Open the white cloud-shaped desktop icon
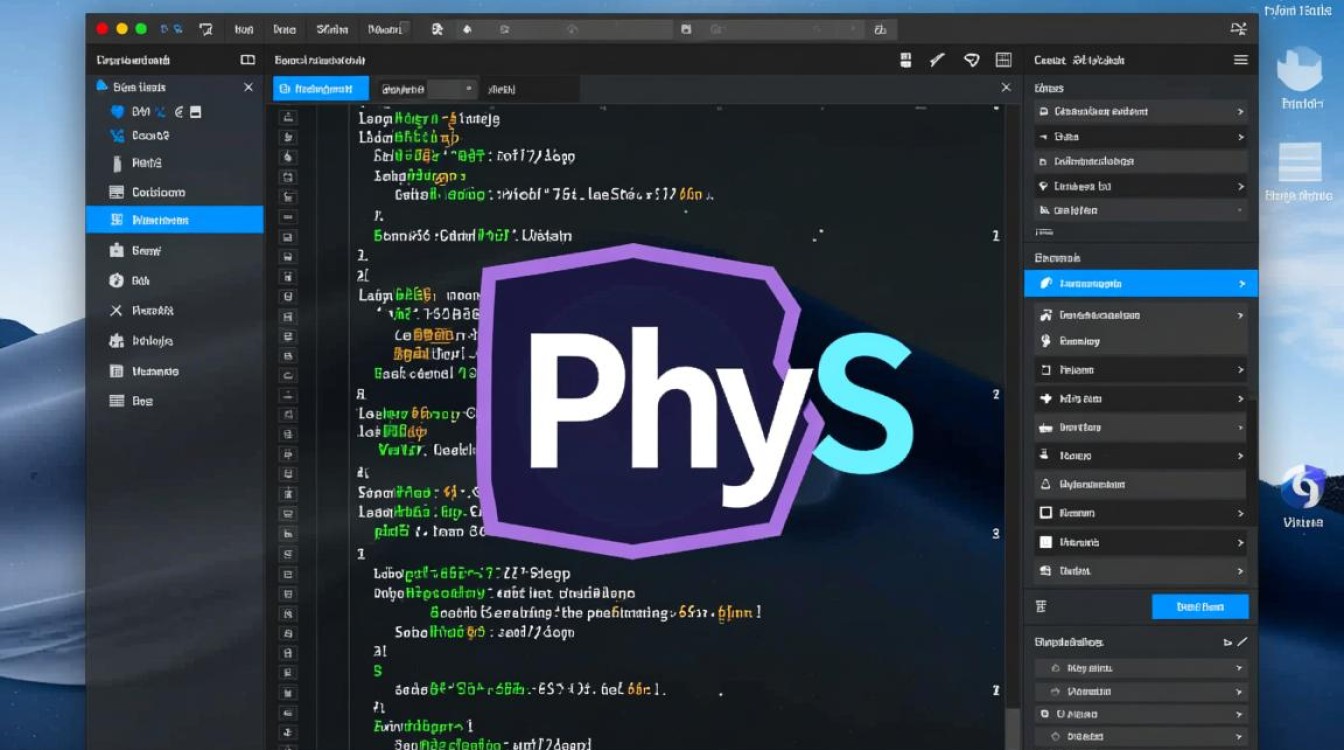The width and height of the screenshot is (1344, 750). (1301, 70)
